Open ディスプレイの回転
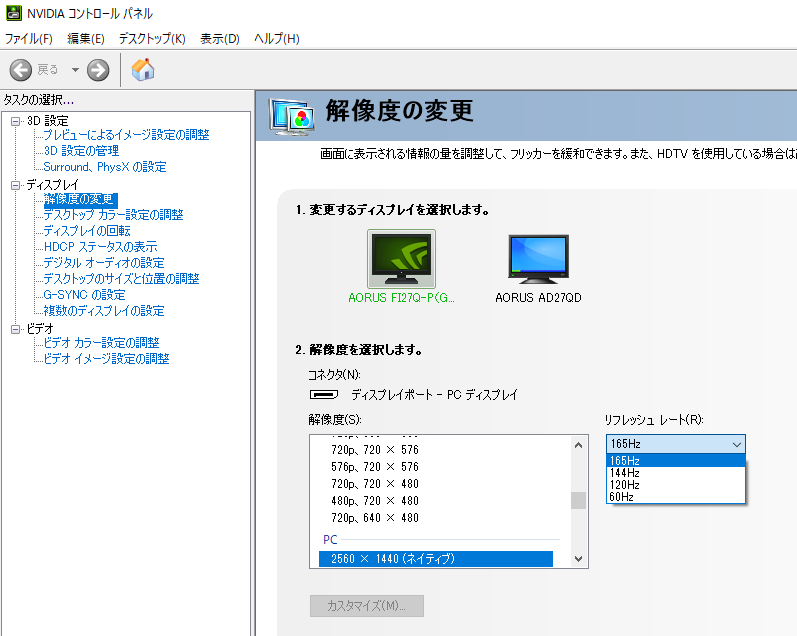The height and width of the screenshot is (636, 797). tap(87, 231)
